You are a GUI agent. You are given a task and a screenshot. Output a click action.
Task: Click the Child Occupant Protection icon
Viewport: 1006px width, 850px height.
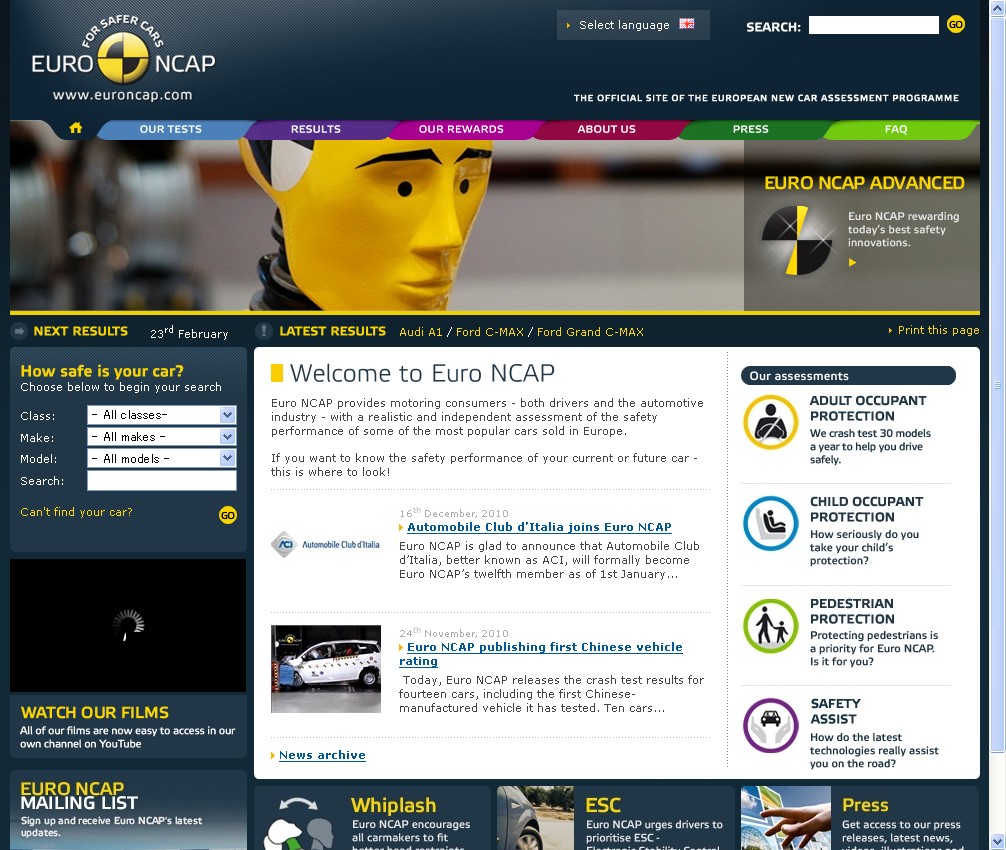click(770, 523)
